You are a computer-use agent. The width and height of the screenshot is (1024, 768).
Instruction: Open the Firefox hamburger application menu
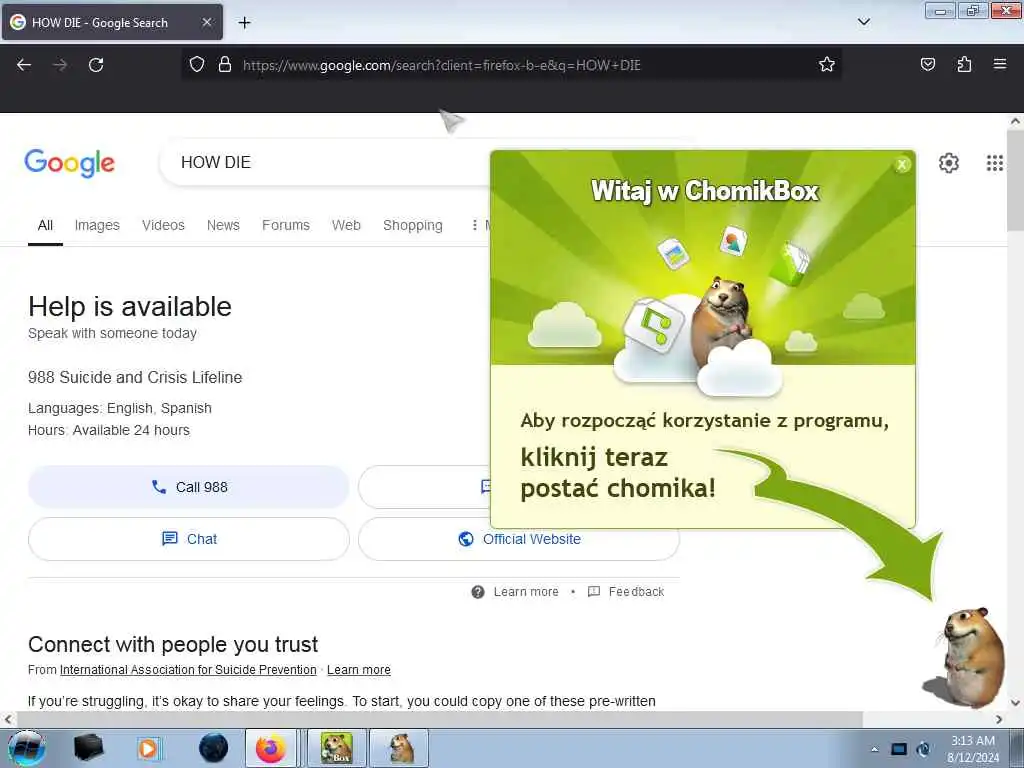1000,64
